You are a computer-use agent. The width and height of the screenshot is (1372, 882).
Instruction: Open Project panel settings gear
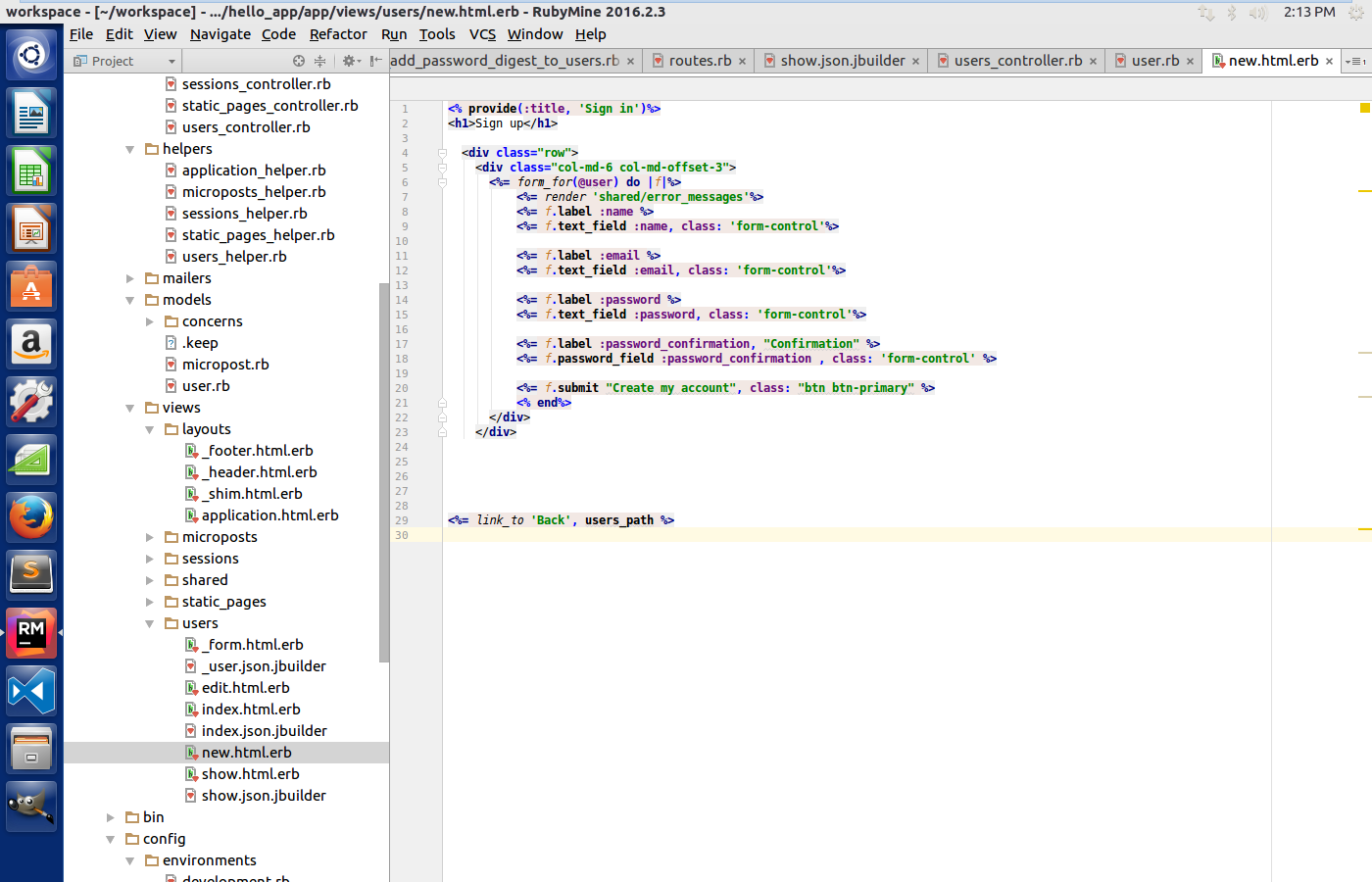point(349,61)
